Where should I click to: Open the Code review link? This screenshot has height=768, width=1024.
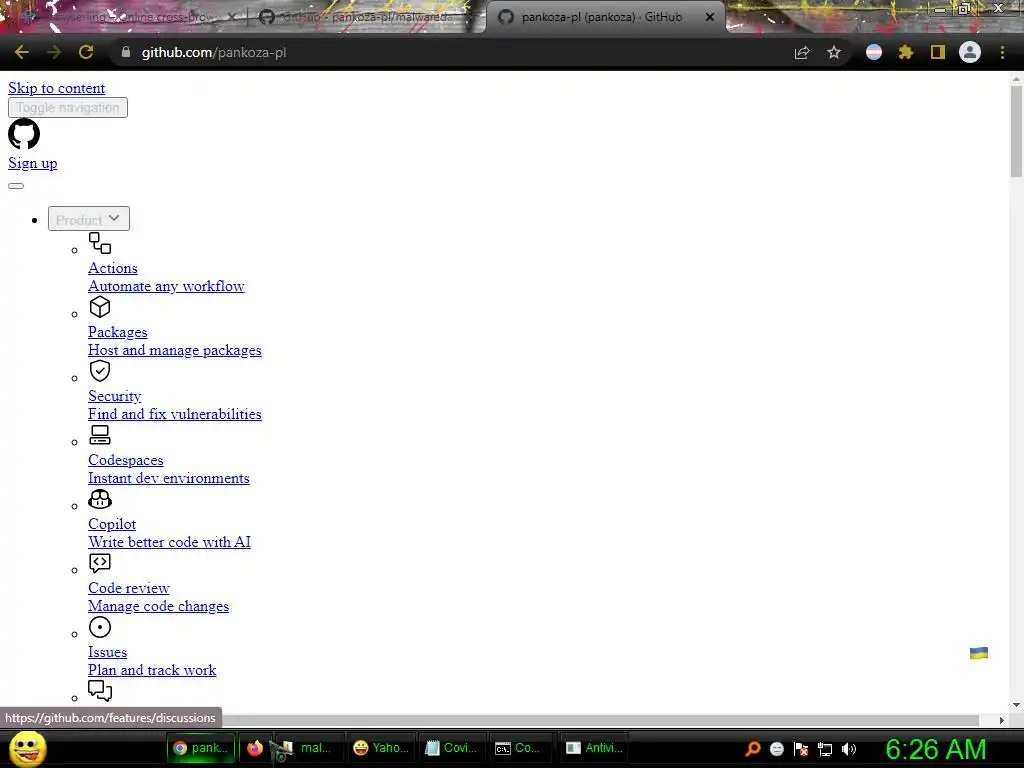129,588
